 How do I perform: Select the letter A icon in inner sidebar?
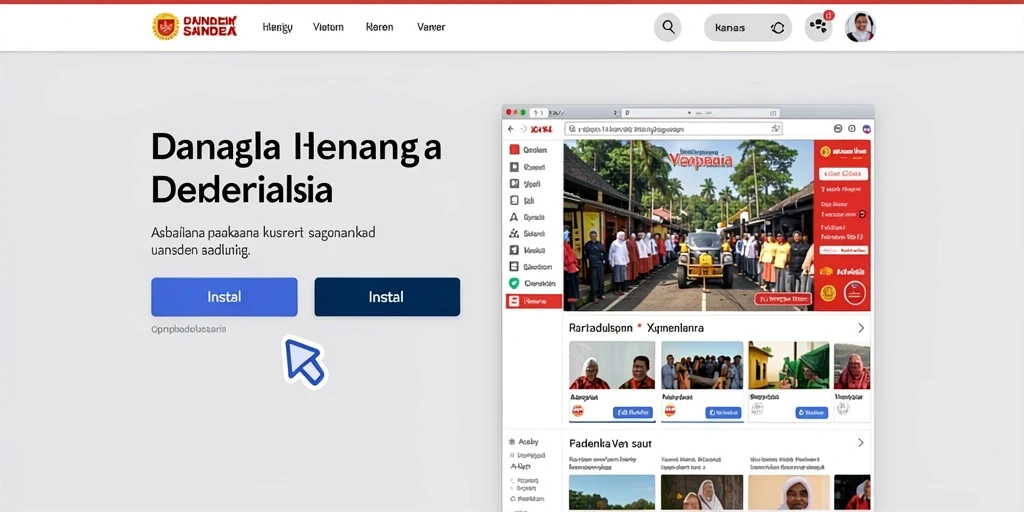(514, 217)
